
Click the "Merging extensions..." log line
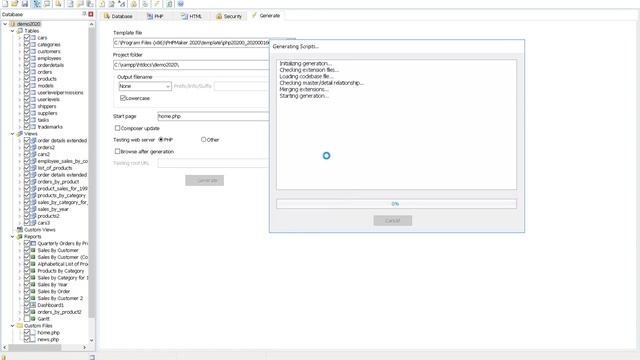click(304, 89)
